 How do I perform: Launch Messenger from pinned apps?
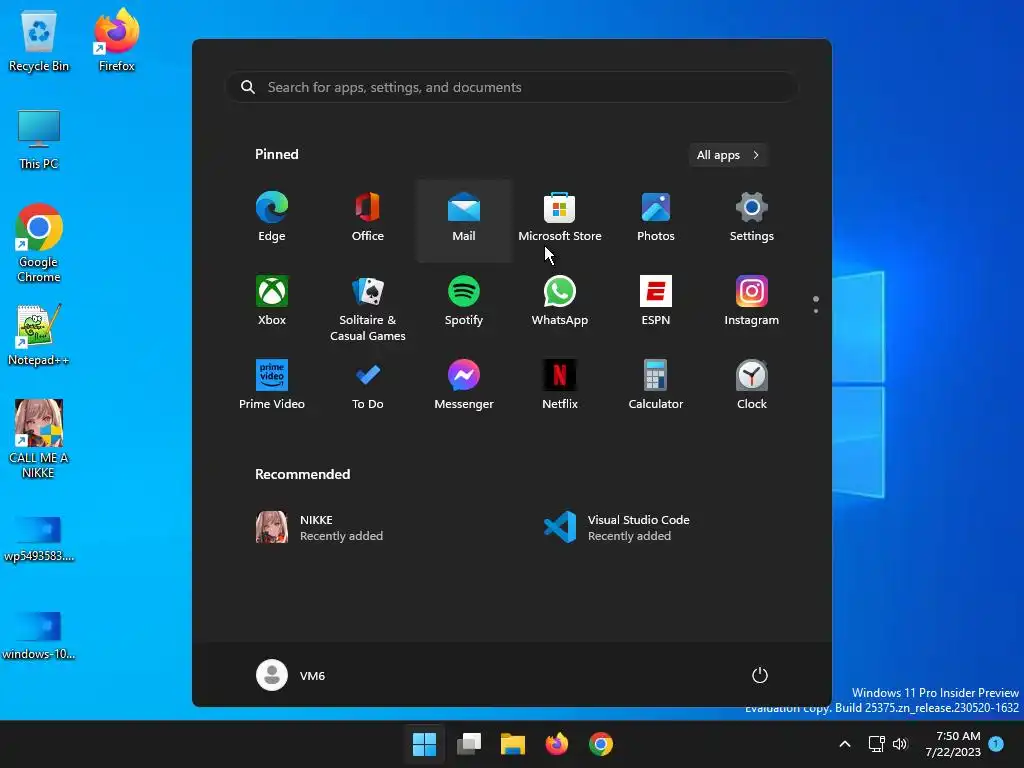[x=464, y=385]
